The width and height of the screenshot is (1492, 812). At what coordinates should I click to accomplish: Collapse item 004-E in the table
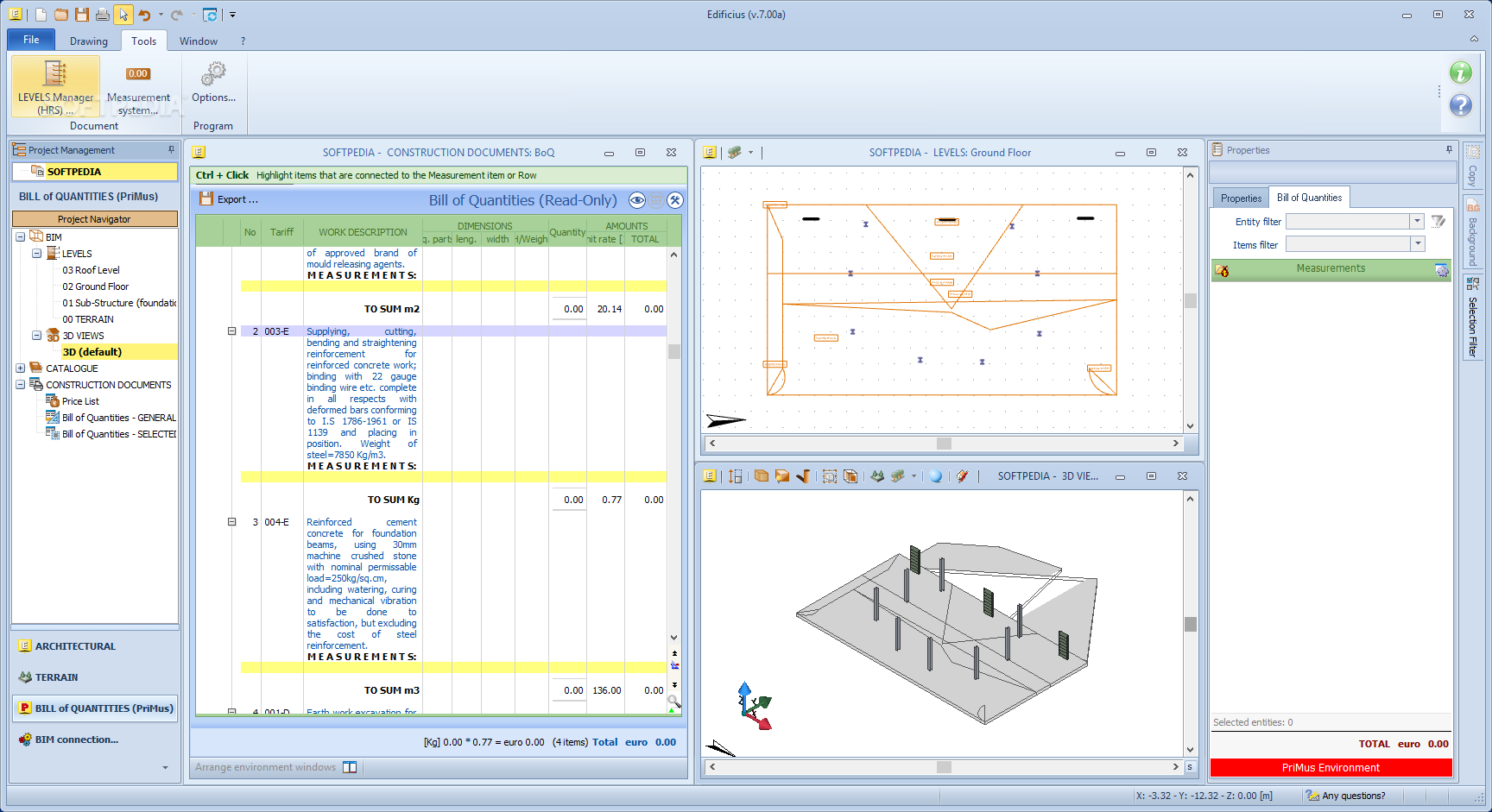pos(231,522)
